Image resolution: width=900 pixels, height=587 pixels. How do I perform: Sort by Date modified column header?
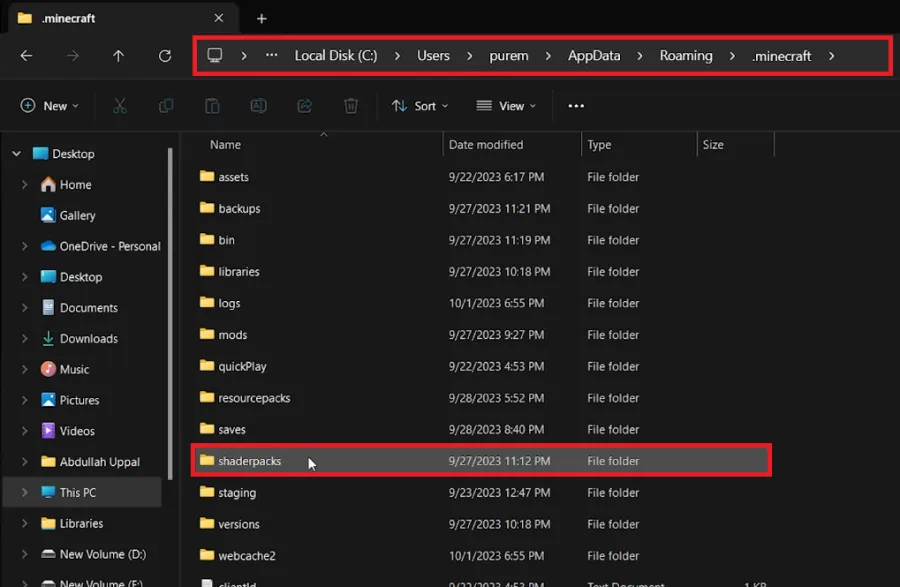[486, 145]
